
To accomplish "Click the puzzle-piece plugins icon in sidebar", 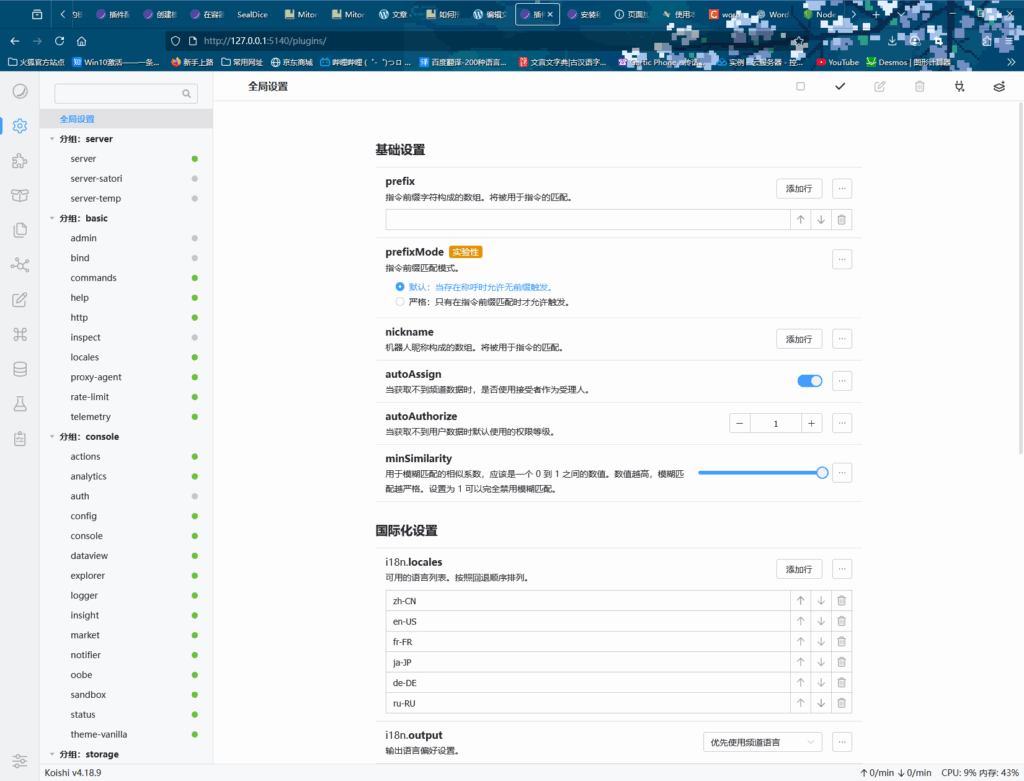I will (19, 161).
